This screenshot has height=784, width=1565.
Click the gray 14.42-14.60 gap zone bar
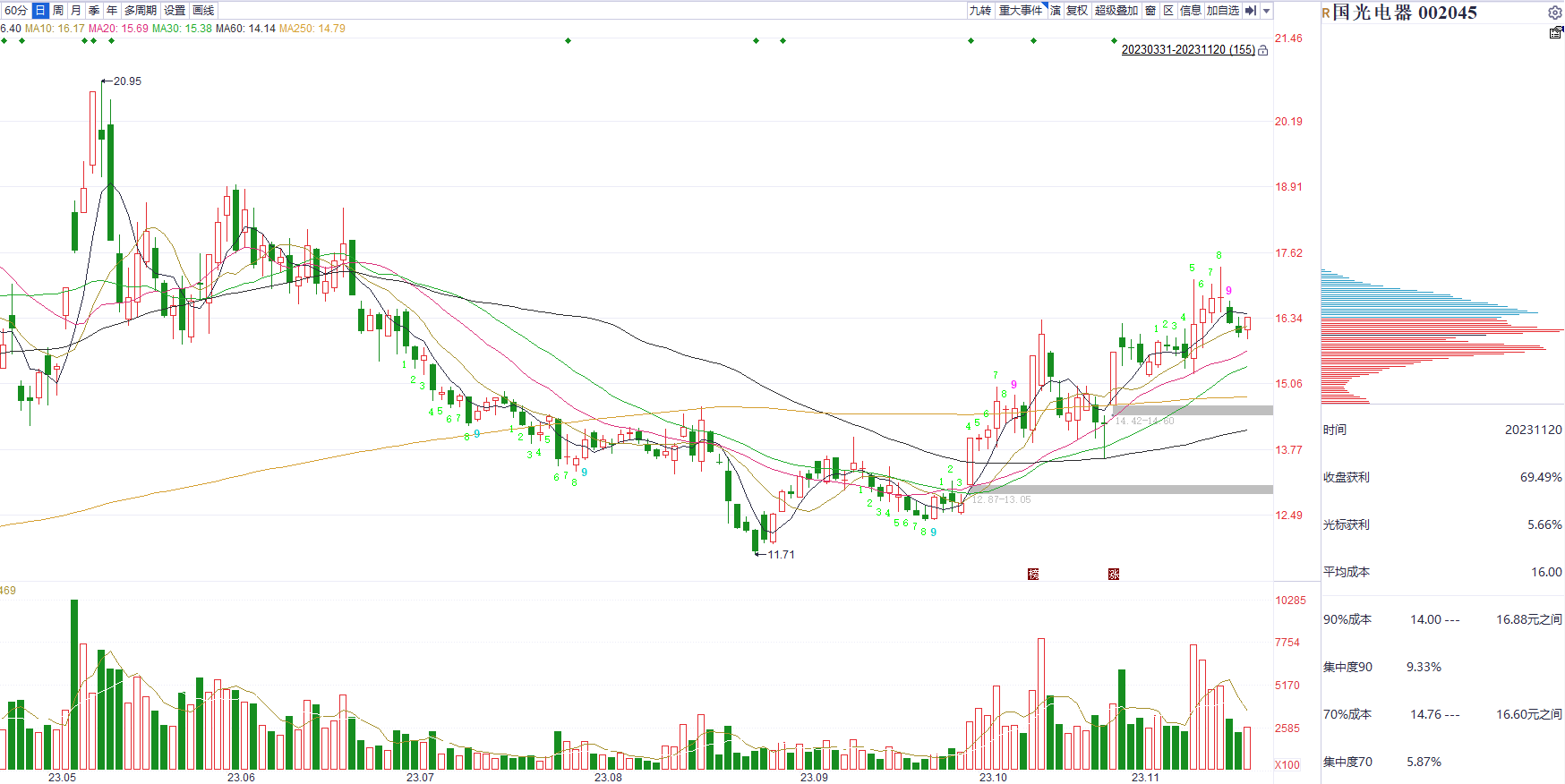(x=1191, y=410)
